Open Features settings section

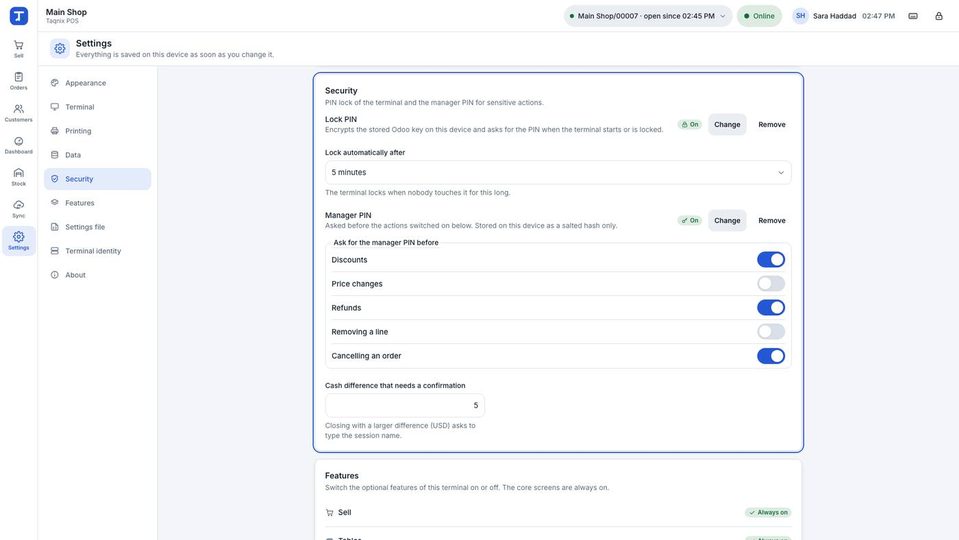(97, 202)
